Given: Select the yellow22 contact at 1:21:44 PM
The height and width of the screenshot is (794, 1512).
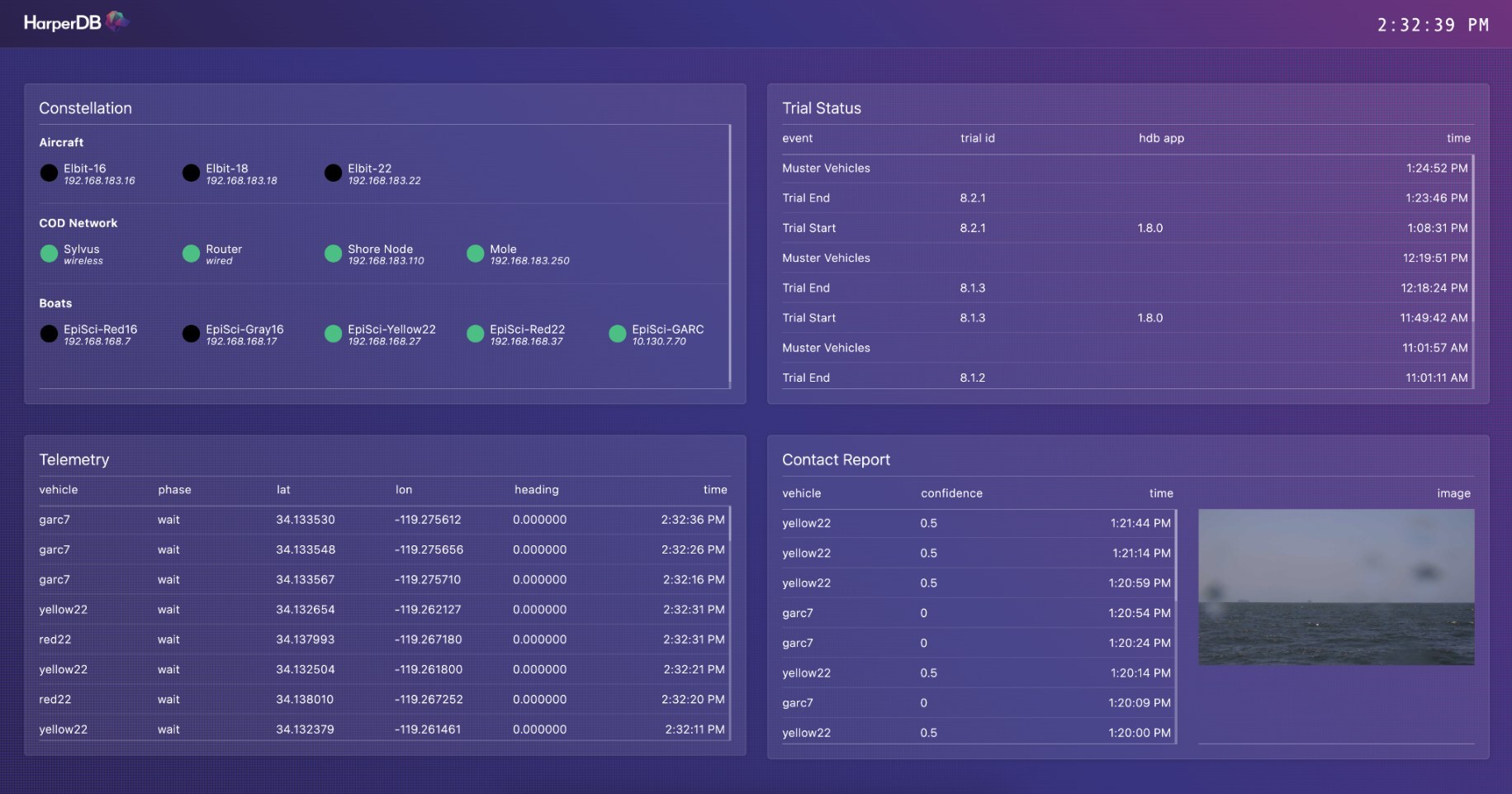Looking at the screenshot, I should pyautogui.click(x=976, y=523).
